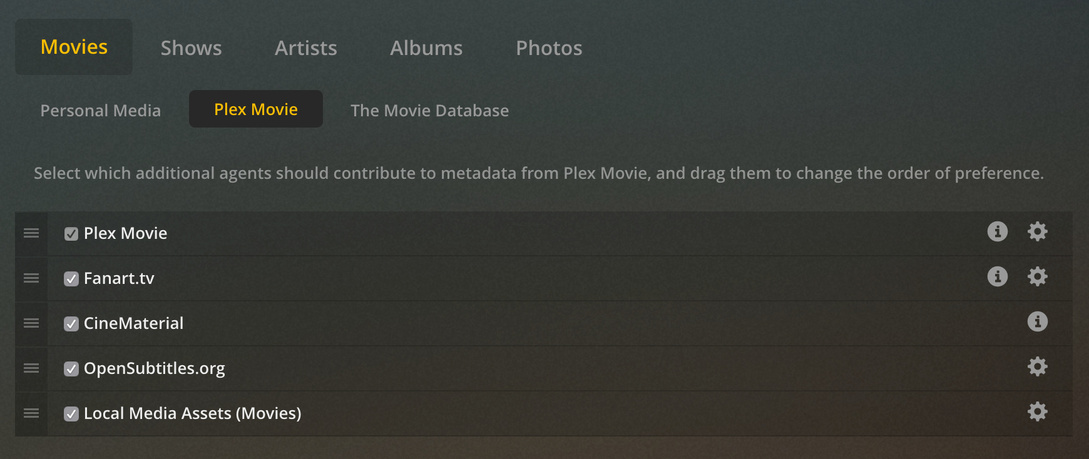Uncheck the Plex Movie checkbox

(71, 234)
